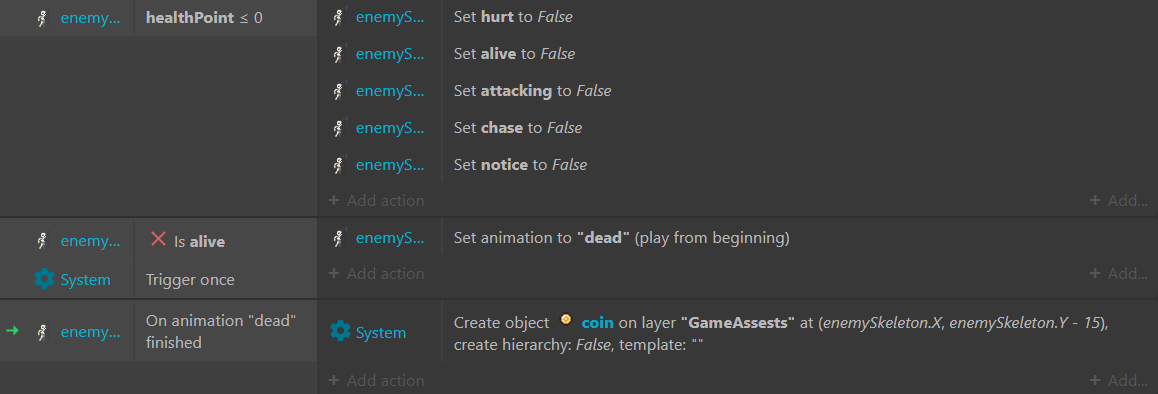Select Set animation to "dead" action

(622, 238)
